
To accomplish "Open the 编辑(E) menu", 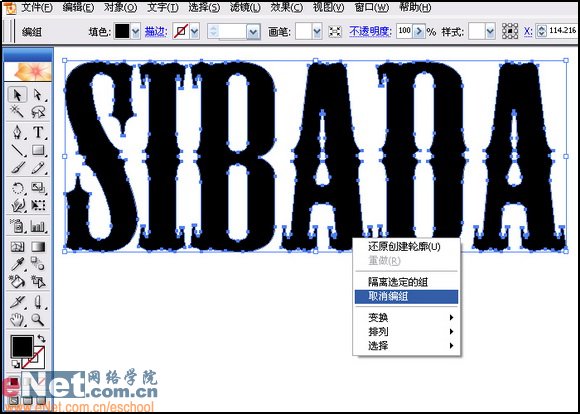I will pyautogui.click(x=78, y=7).
